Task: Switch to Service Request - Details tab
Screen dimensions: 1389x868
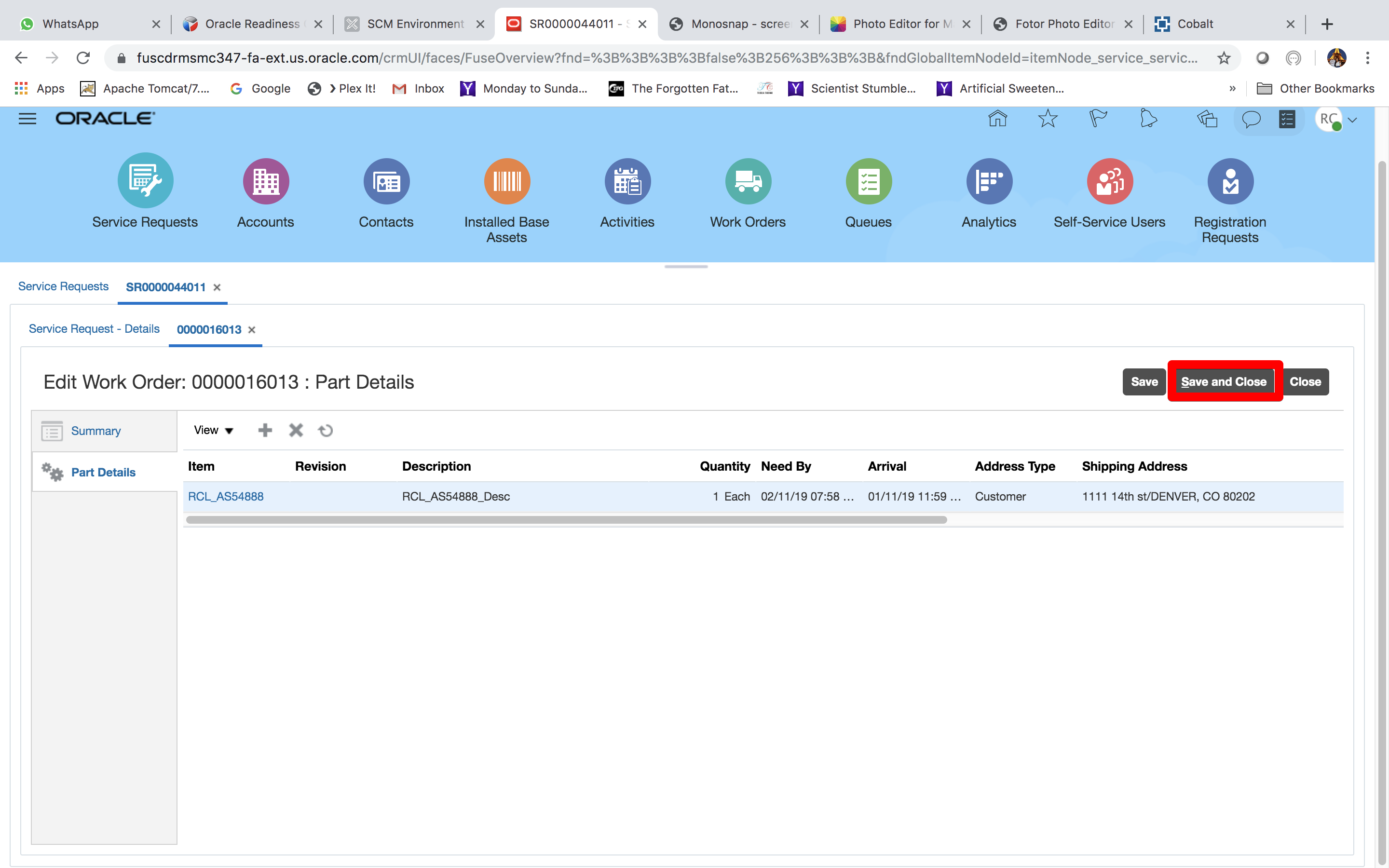Action: point(94,329)
